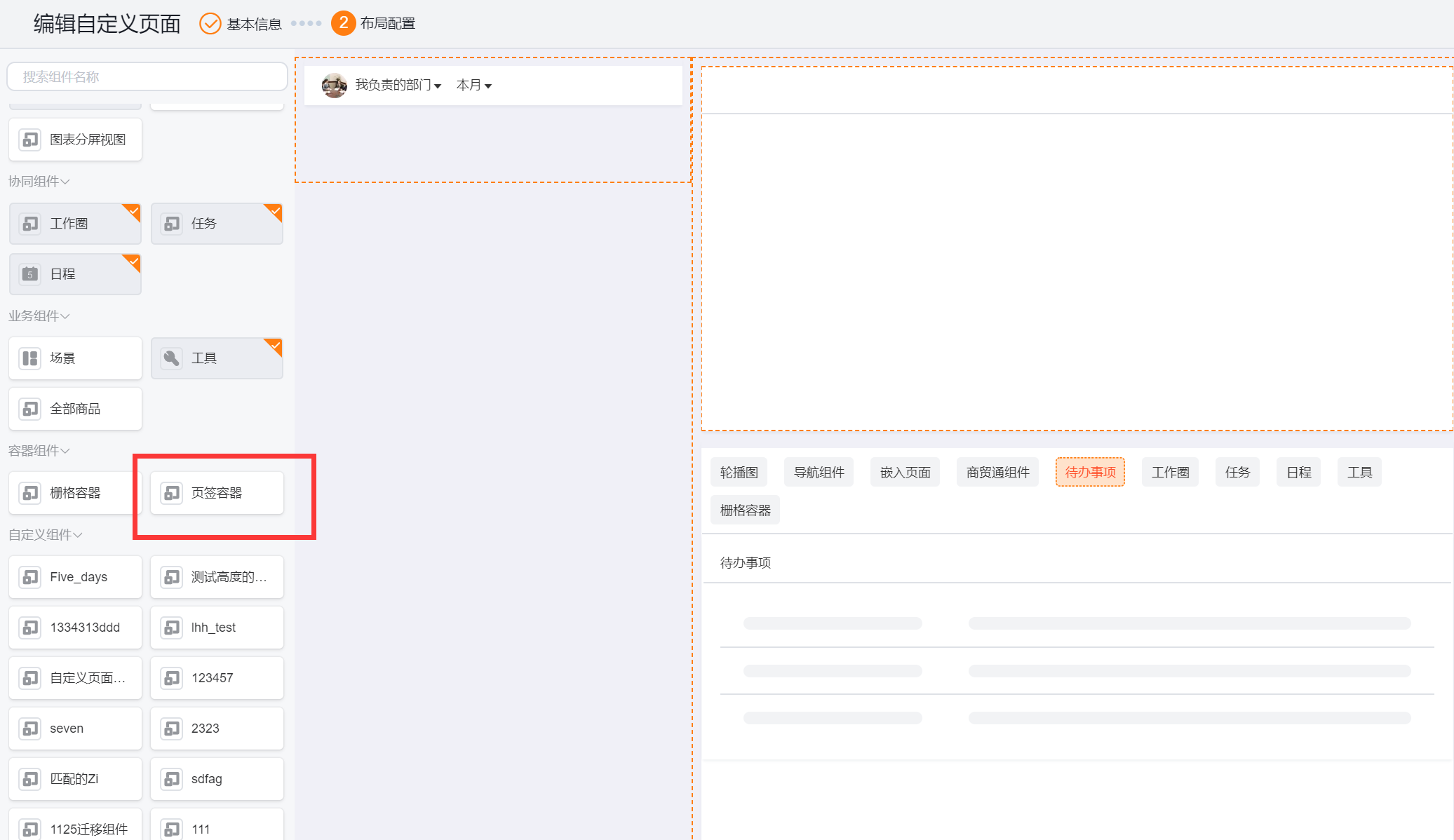Image resolution: width=1454 pixels, height=840 pixels.
Task: Click the 待办事项 panel heading
Action: click(746, 563)
